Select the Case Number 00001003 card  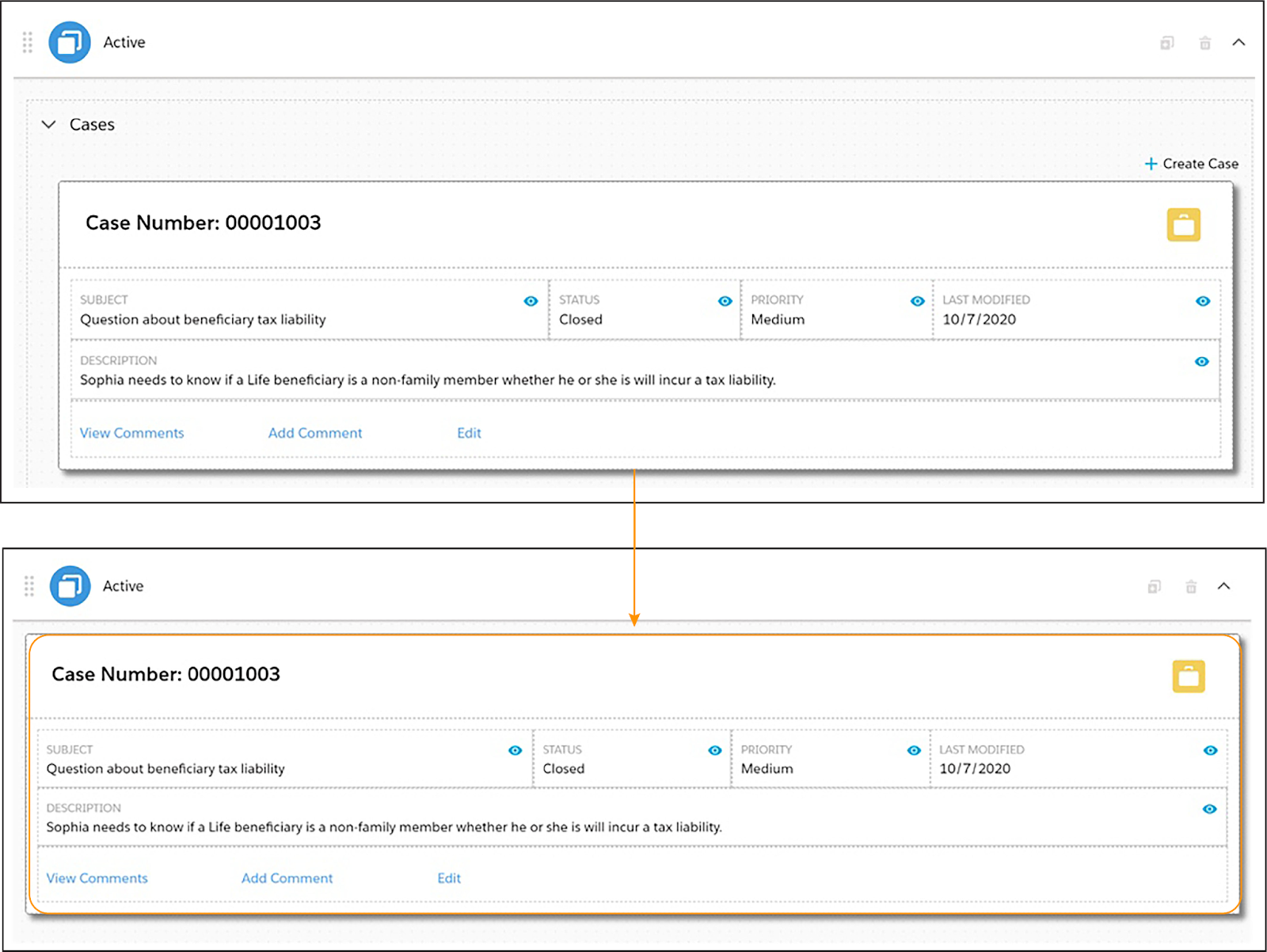click(x=204, y=223)
